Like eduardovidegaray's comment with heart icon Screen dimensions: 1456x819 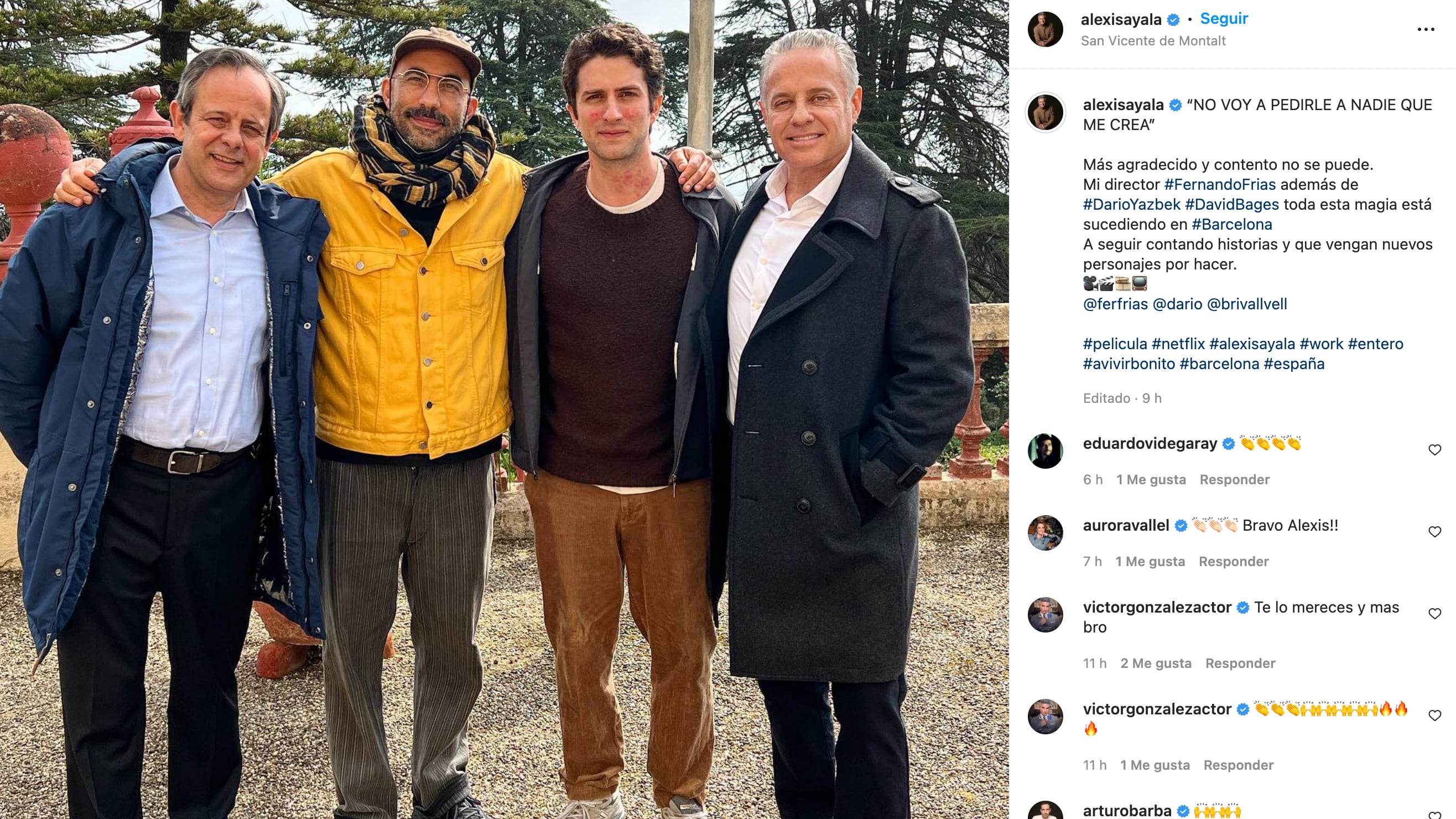[1434, 450]
